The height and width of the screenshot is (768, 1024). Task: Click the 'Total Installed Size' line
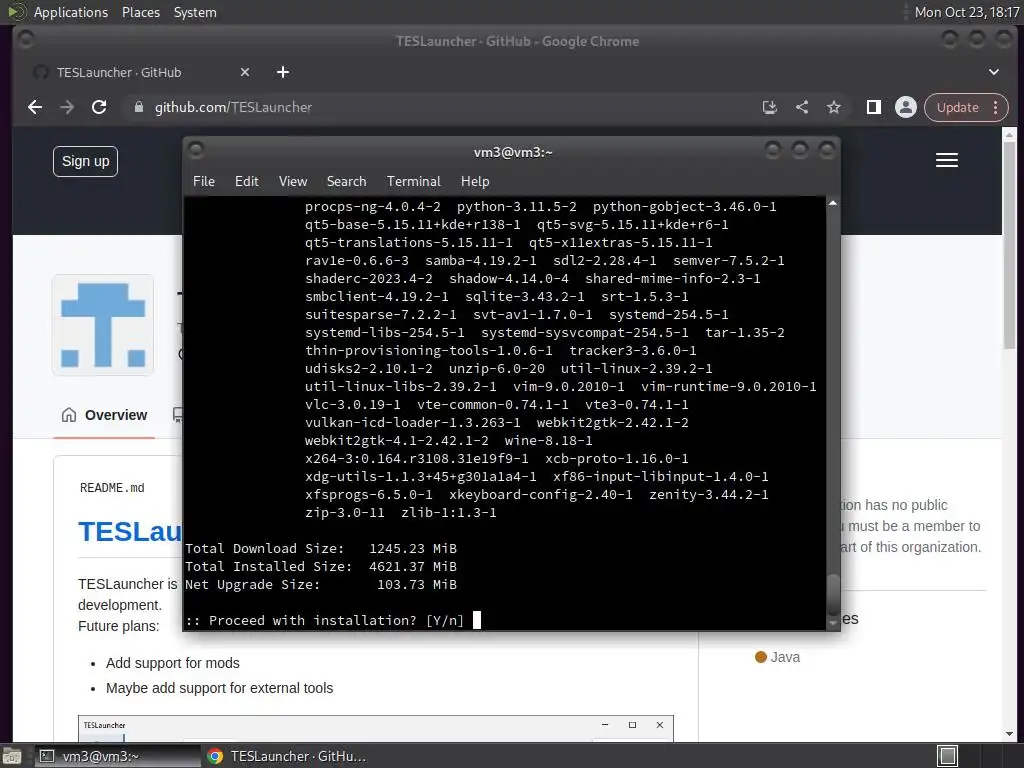[321, 566]
